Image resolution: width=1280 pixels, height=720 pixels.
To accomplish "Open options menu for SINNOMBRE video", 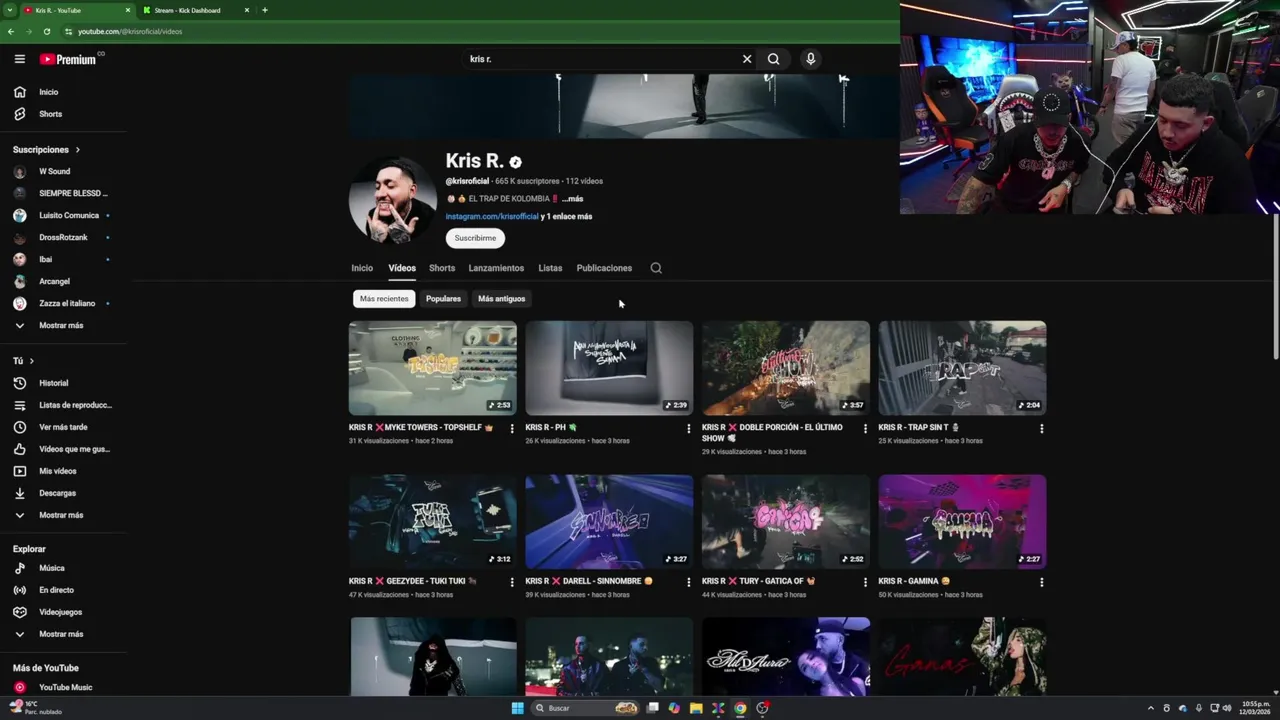I will [x=688, y=582].
